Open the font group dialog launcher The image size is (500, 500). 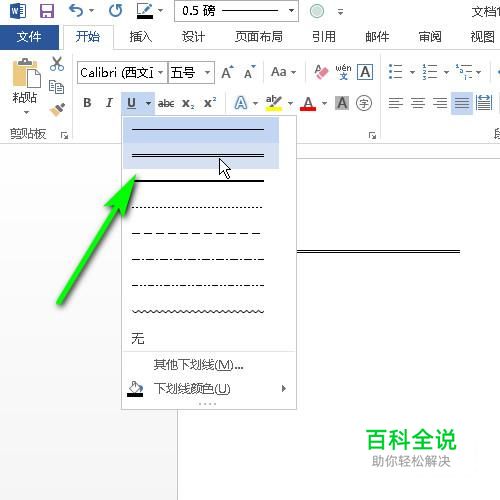372,135
